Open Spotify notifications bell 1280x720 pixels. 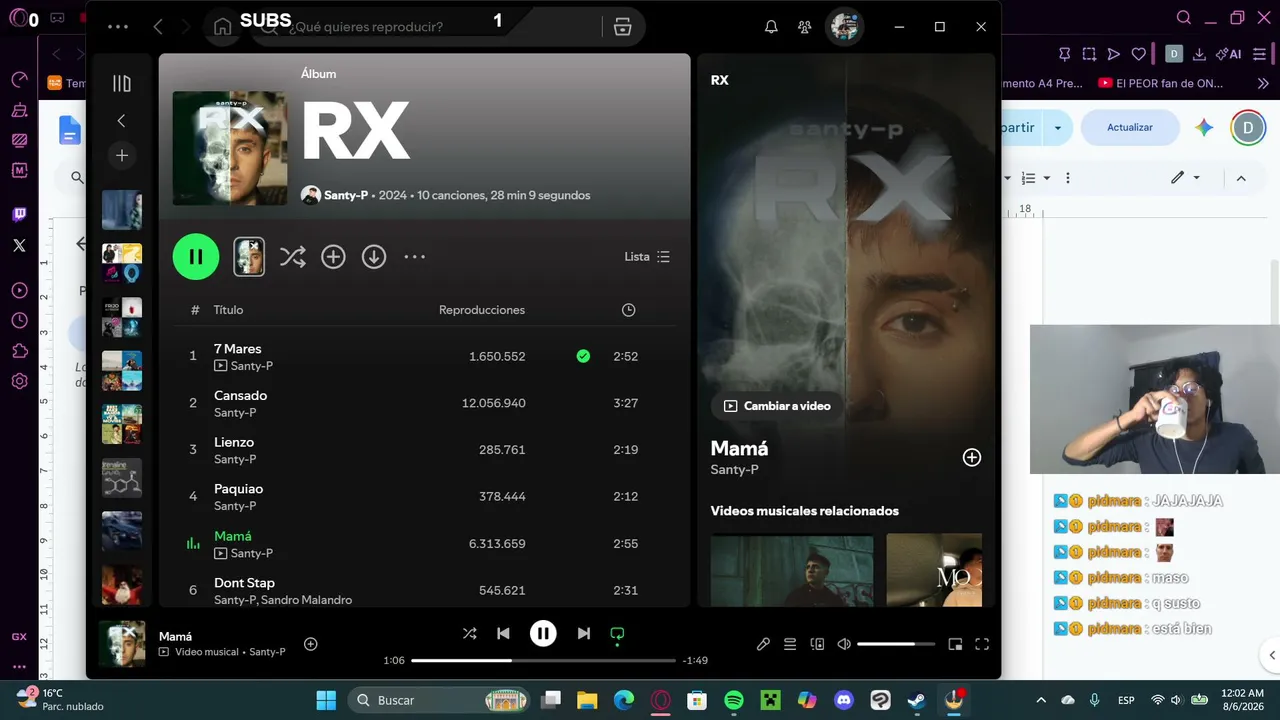point(771,27)
